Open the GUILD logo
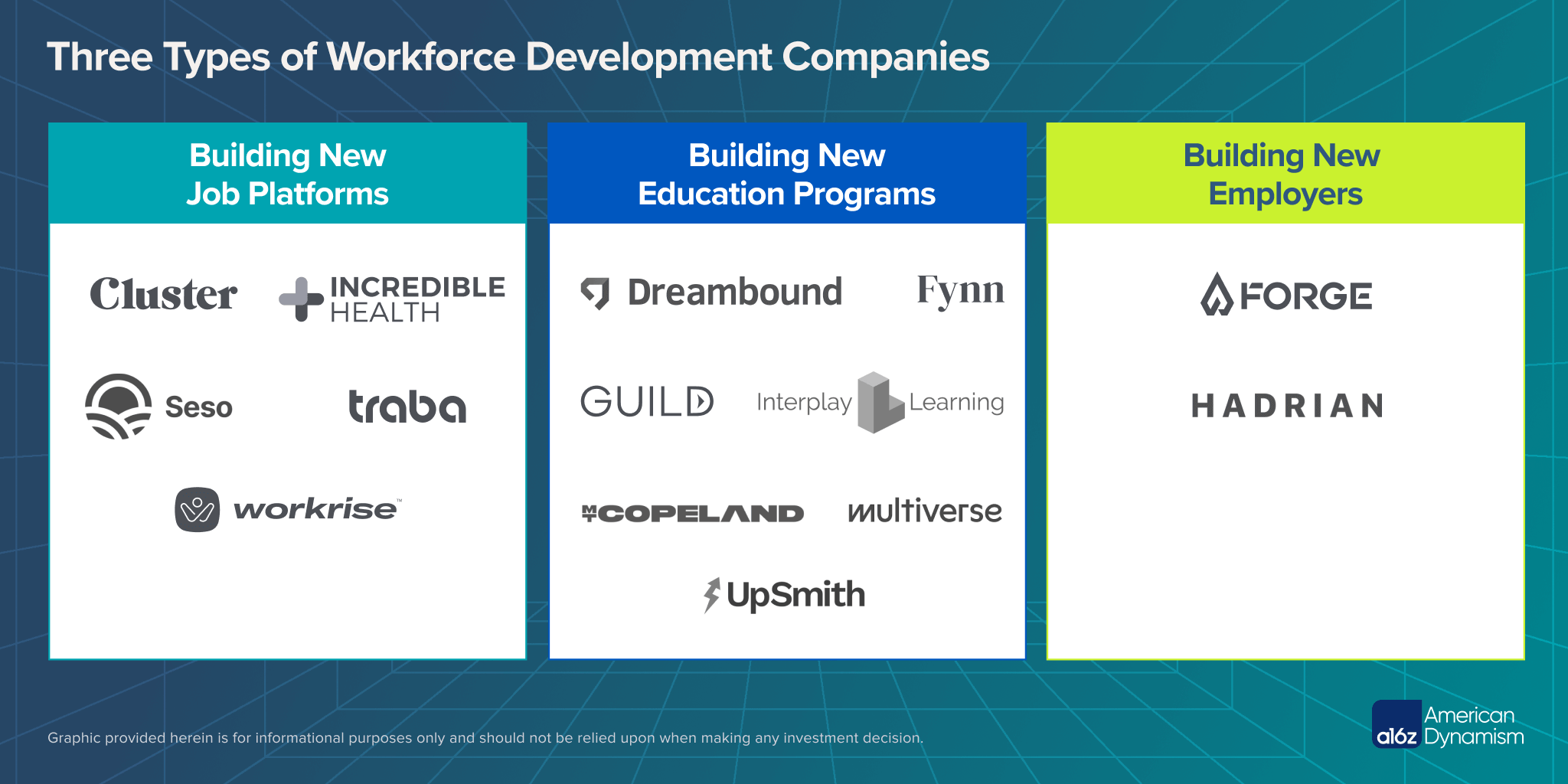Image resolution: width=1568 pixels, height=784 pixels. tap(647, 401)
